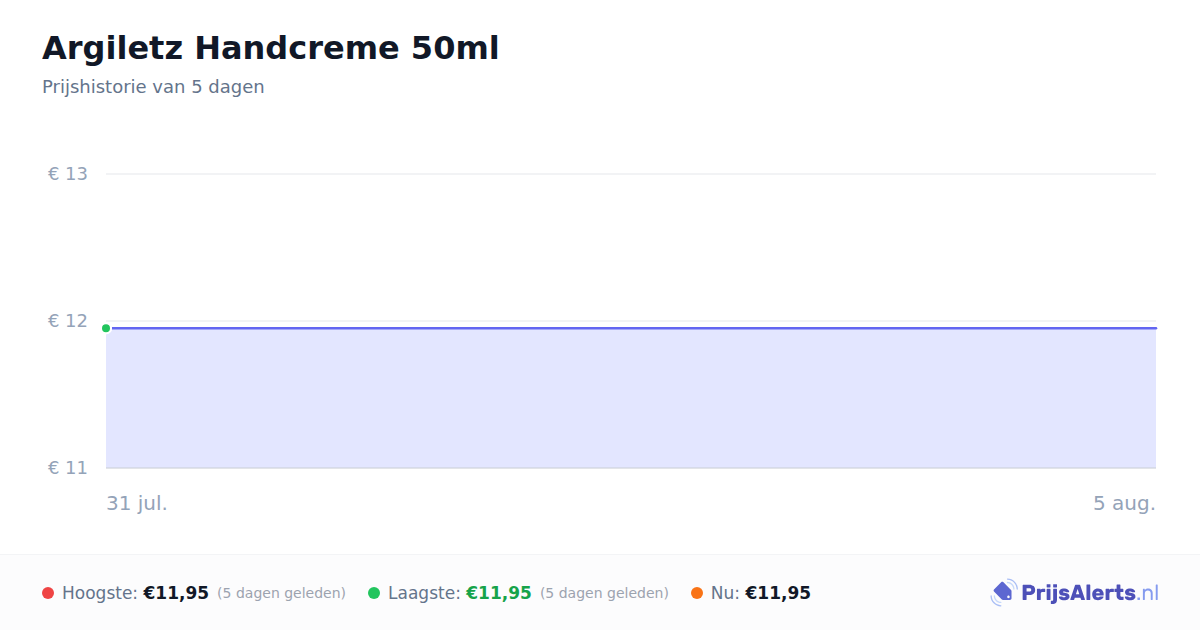Click the Hoogste €11,95 price value
This screenshot has width=1200, height=630.
176,593
